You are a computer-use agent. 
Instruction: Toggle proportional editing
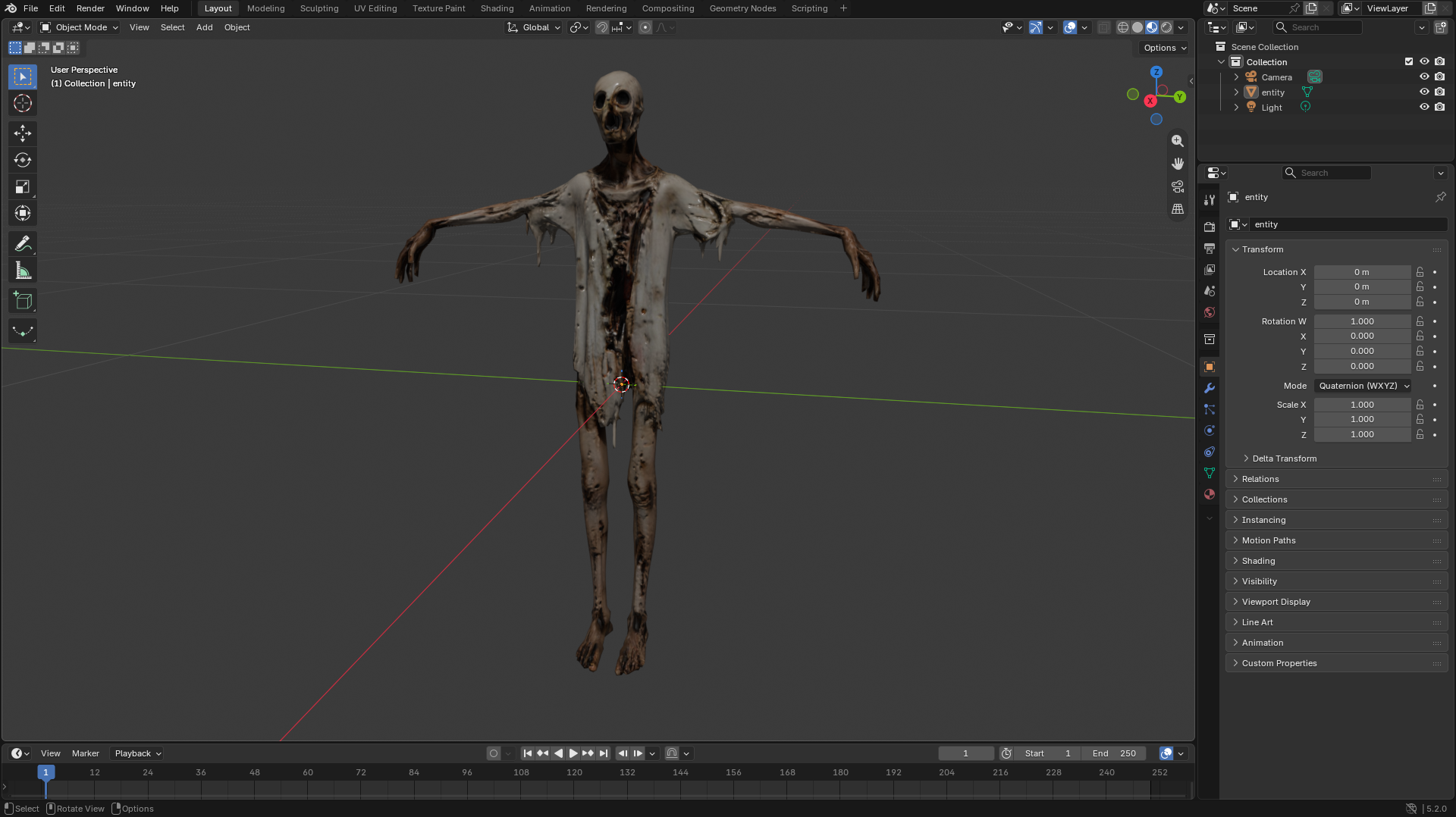pyautogui.click(x=645, y=27)
